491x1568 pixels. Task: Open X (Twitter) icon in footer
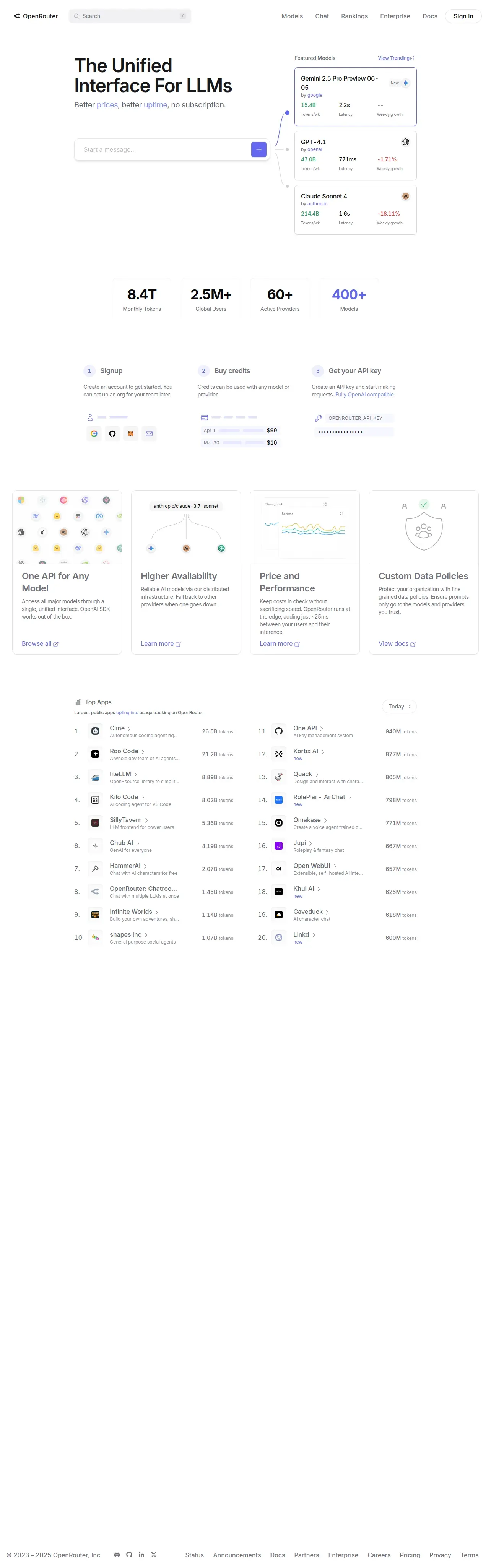coord(153,1554)
